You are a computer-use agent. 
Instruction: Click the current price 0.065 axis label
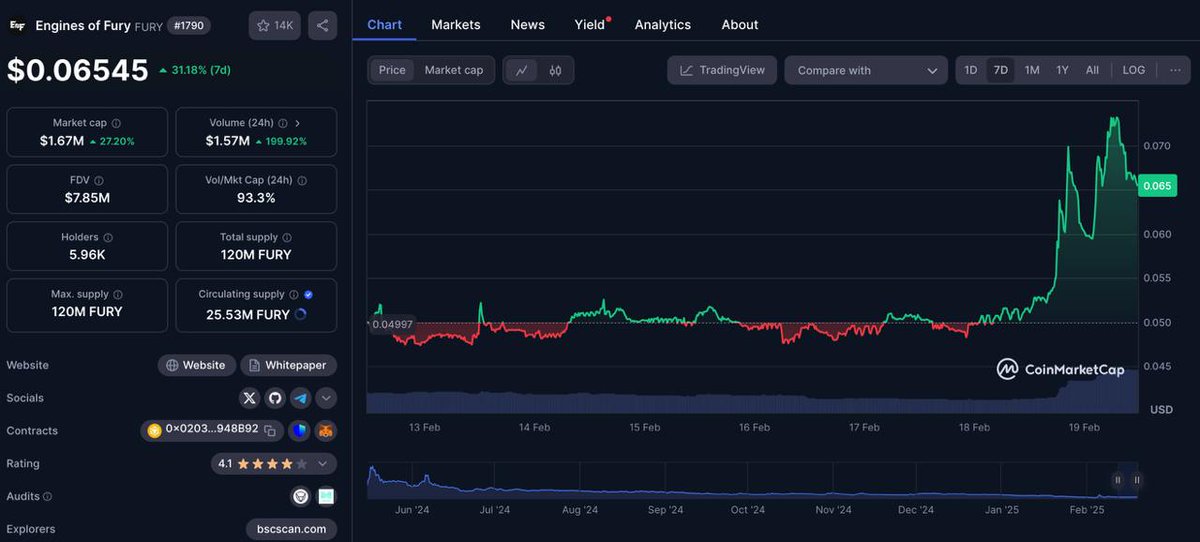tap(1158, 186)
